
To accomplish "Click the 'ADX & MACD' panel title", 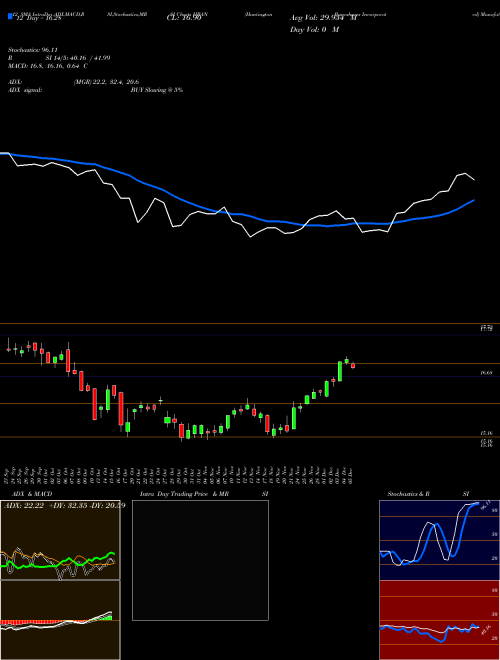I will click(32, 494).
